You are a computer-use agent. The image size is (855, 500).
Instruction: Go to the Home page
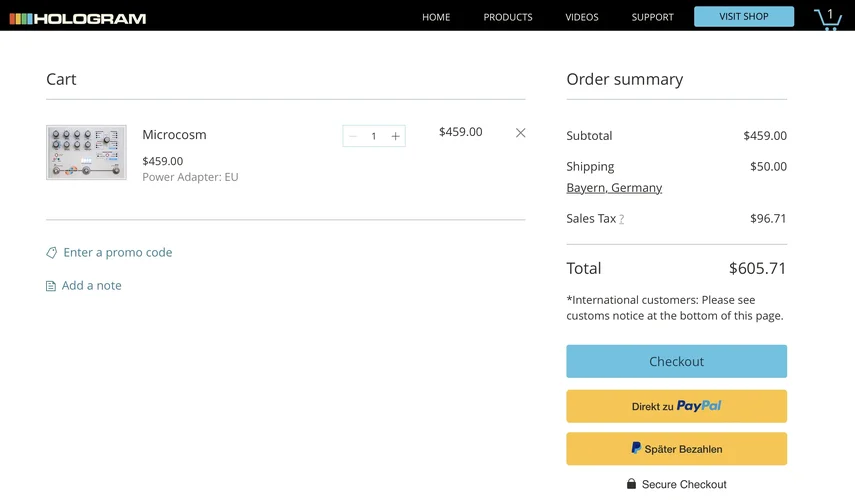pyautogui.click(x=436, y=17)
